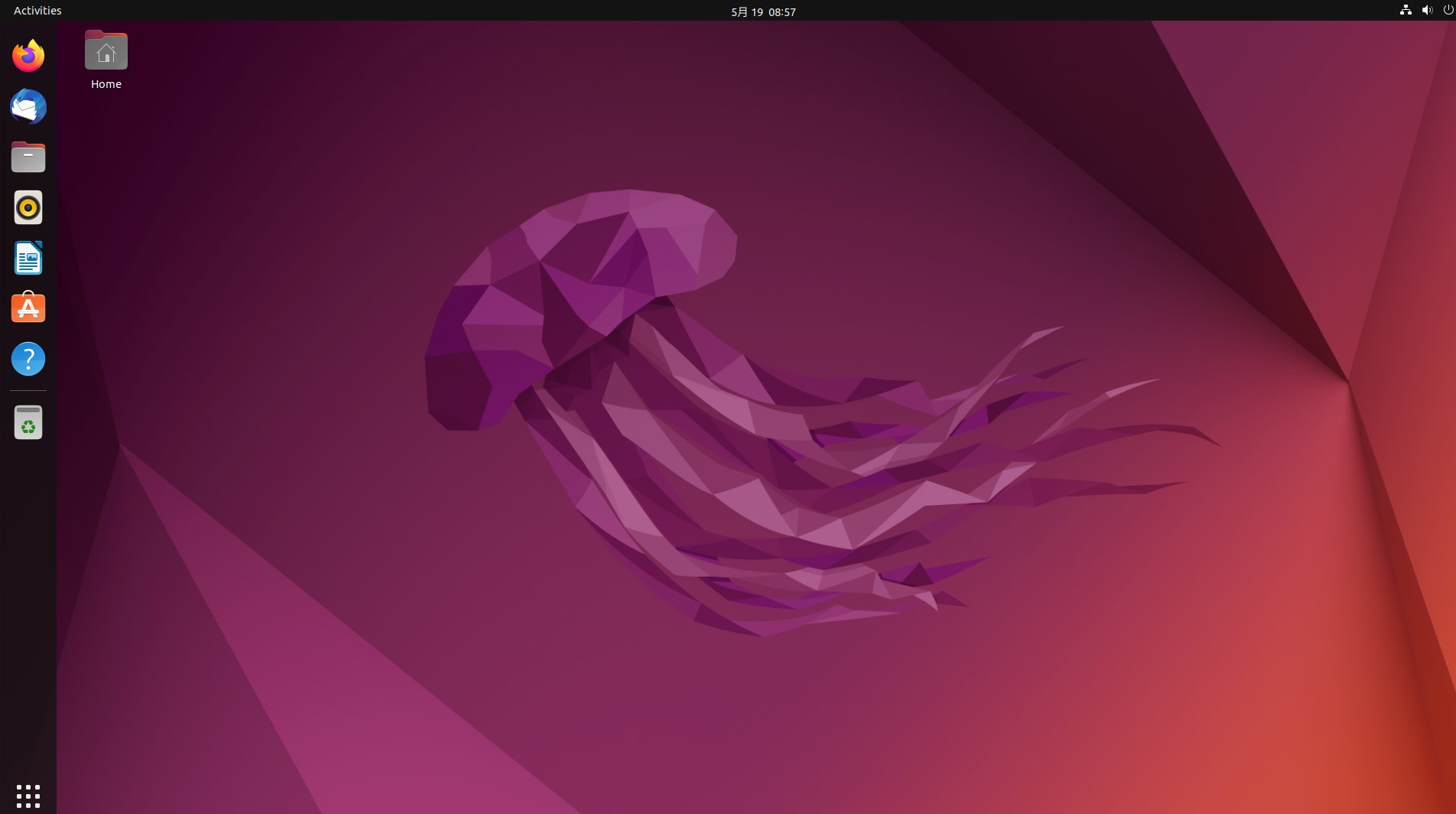The width and height of the screenshot is (1456, 814).
Task: Open LibreOffice Writer
Action: (x=28, y=258)
